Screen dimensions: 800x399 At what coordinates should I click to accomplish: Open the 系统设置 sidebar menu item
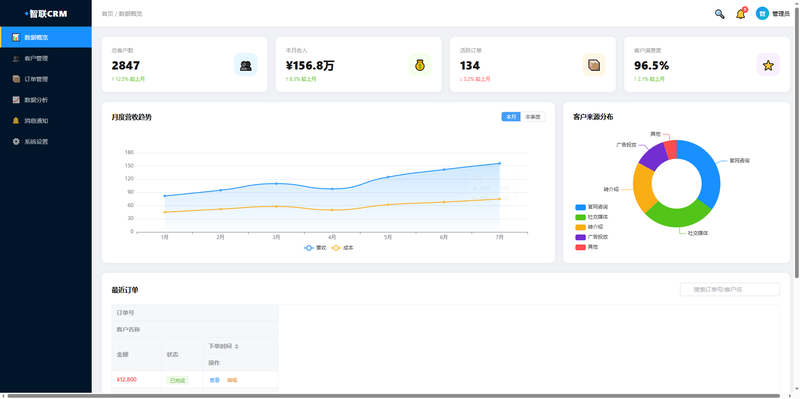[x=46, y=141]
